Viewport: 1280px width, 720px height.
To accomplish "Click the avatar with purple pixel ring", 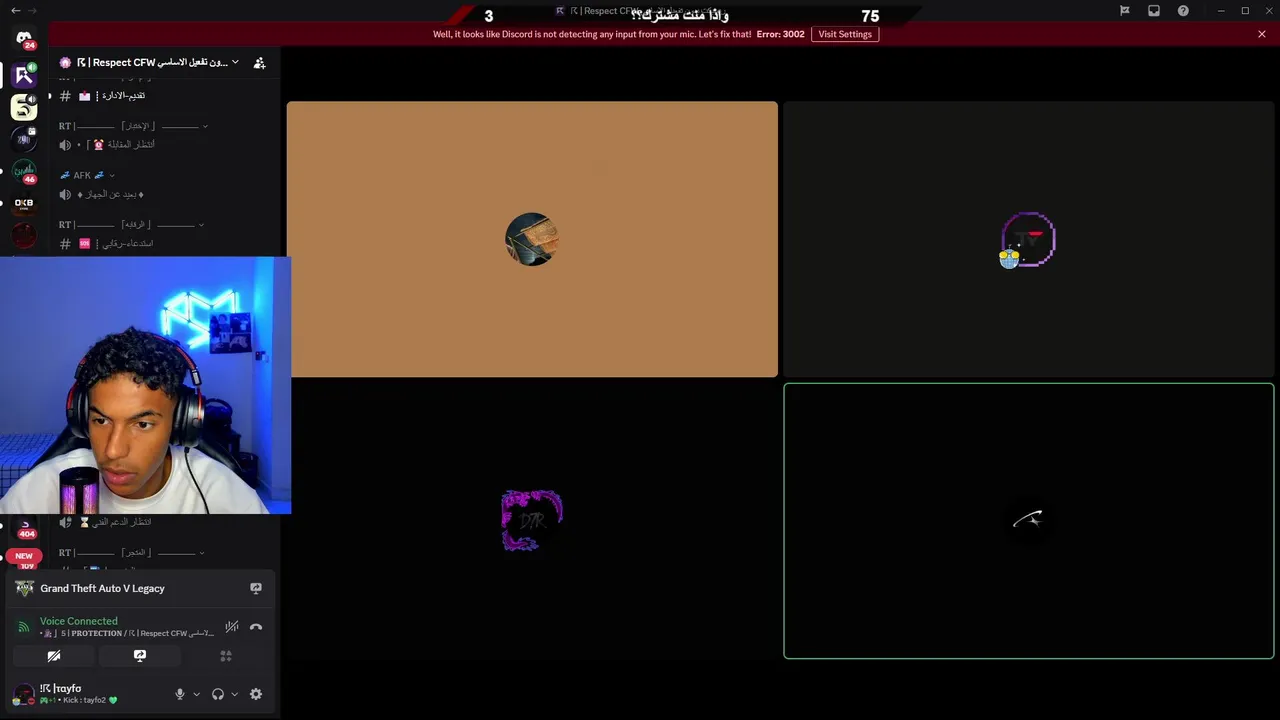I will point(1028,239).
